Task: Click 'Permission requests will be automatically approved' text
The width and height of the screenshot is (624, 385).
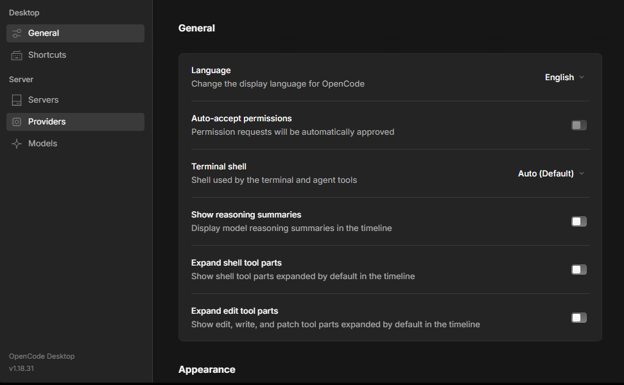Action: click(292, 132)
